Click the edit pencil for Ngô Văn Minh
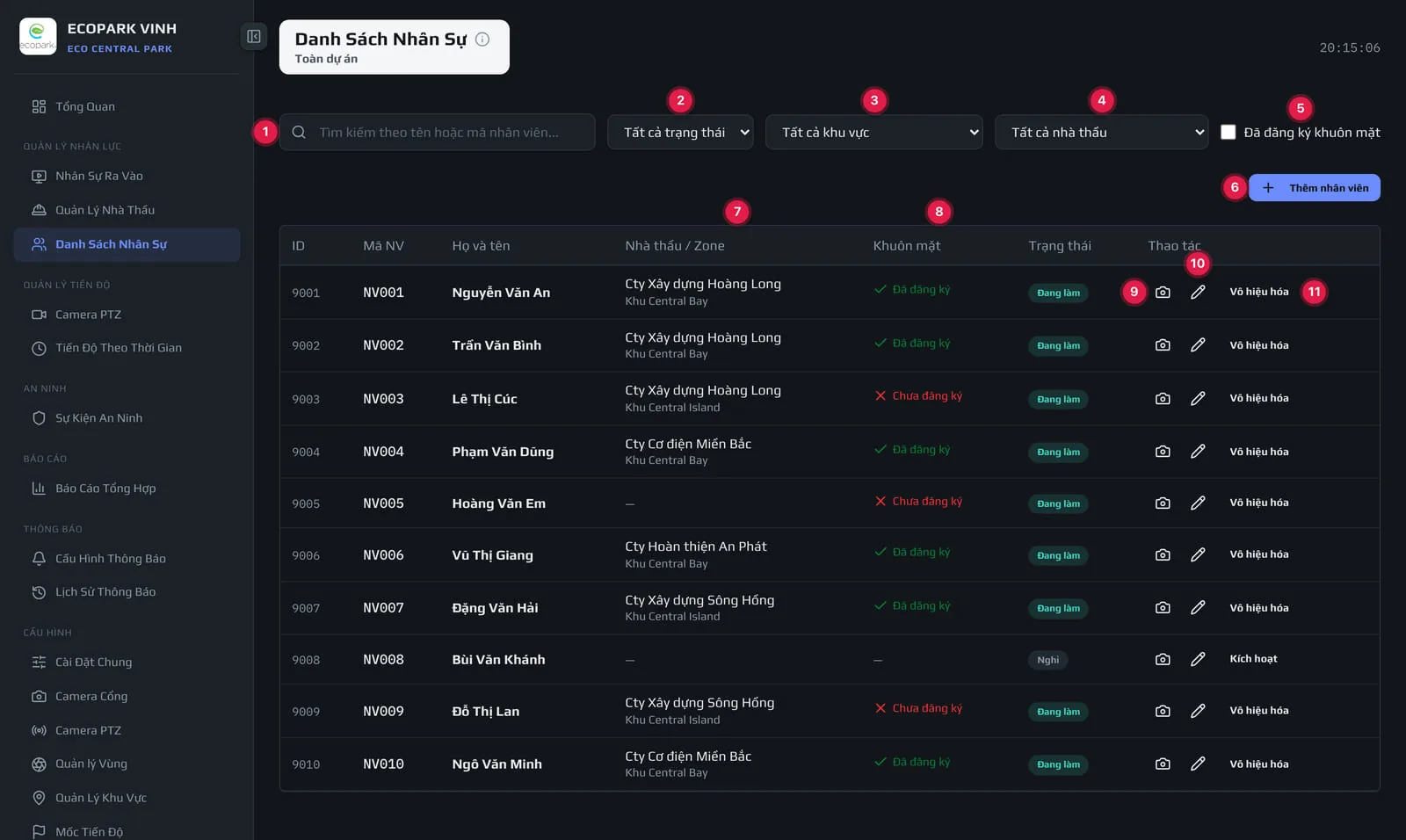Image resolution: width=1406 pixels, height=840 pixels. (1198, 764)
